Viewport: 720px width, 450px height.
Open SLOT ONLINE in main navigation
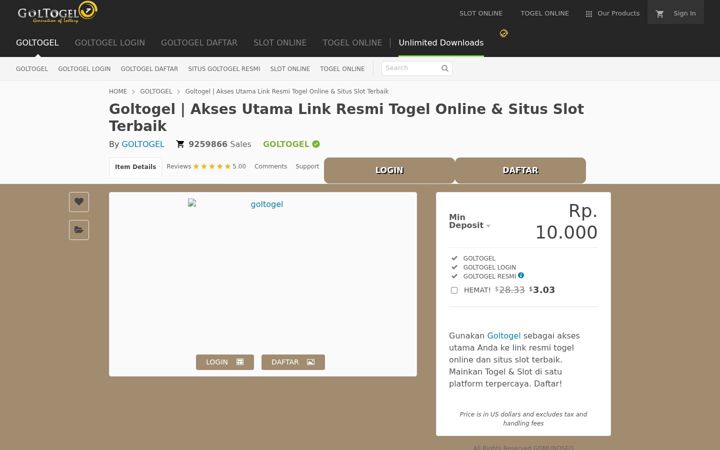[x=280, y=43]
